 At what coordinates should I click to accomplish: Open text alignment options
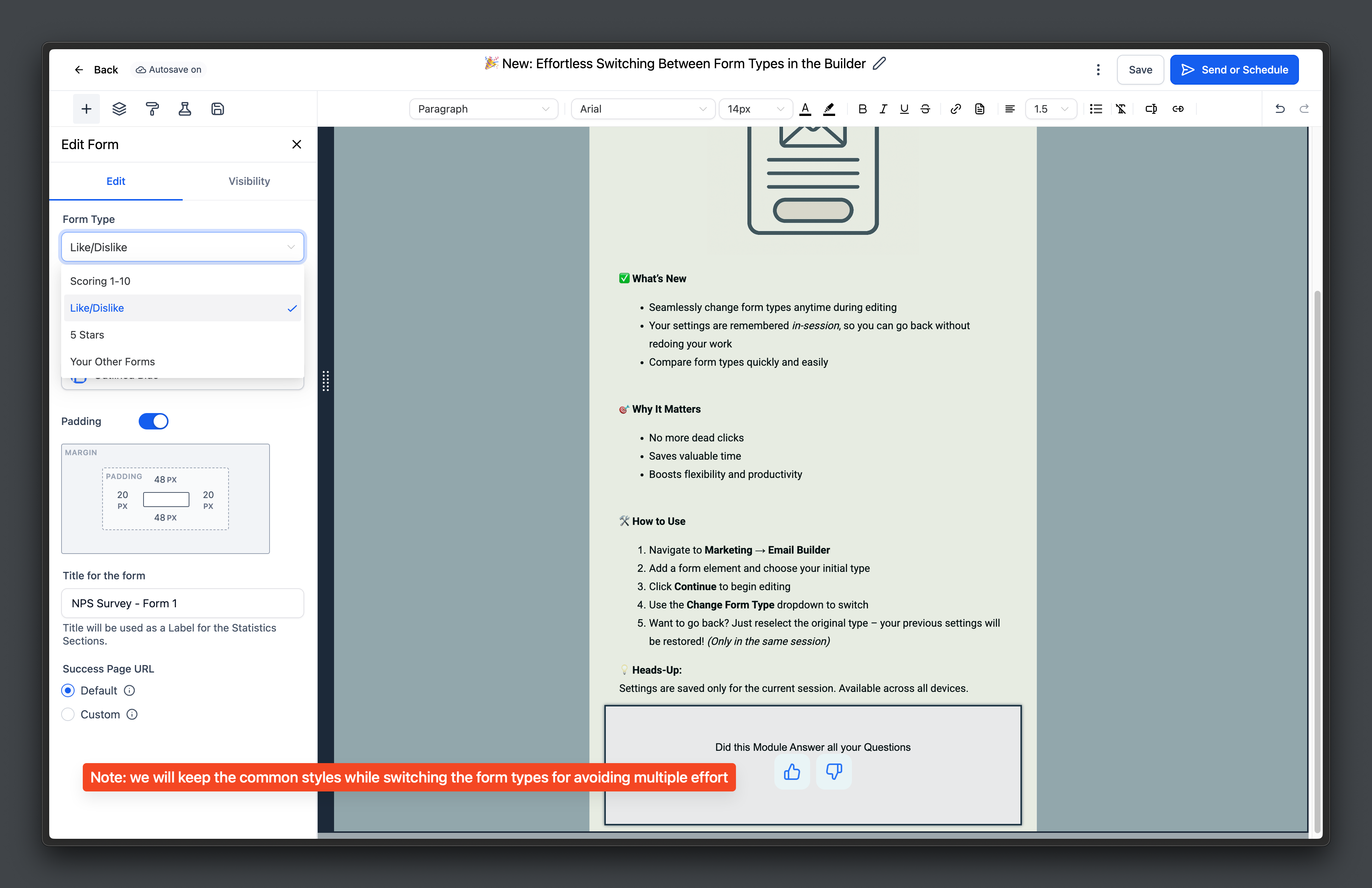[x=1009, y=109]
